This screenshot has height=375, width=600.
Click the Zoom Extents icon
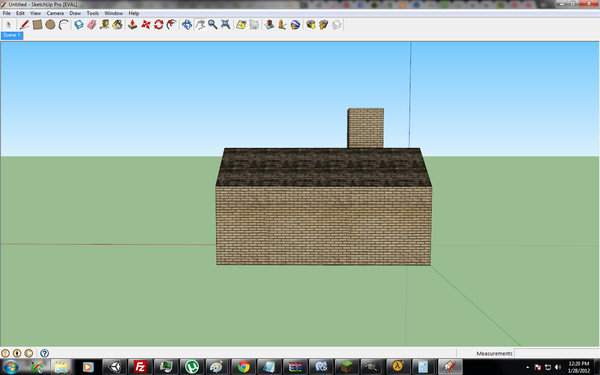[x=226, y=25]
